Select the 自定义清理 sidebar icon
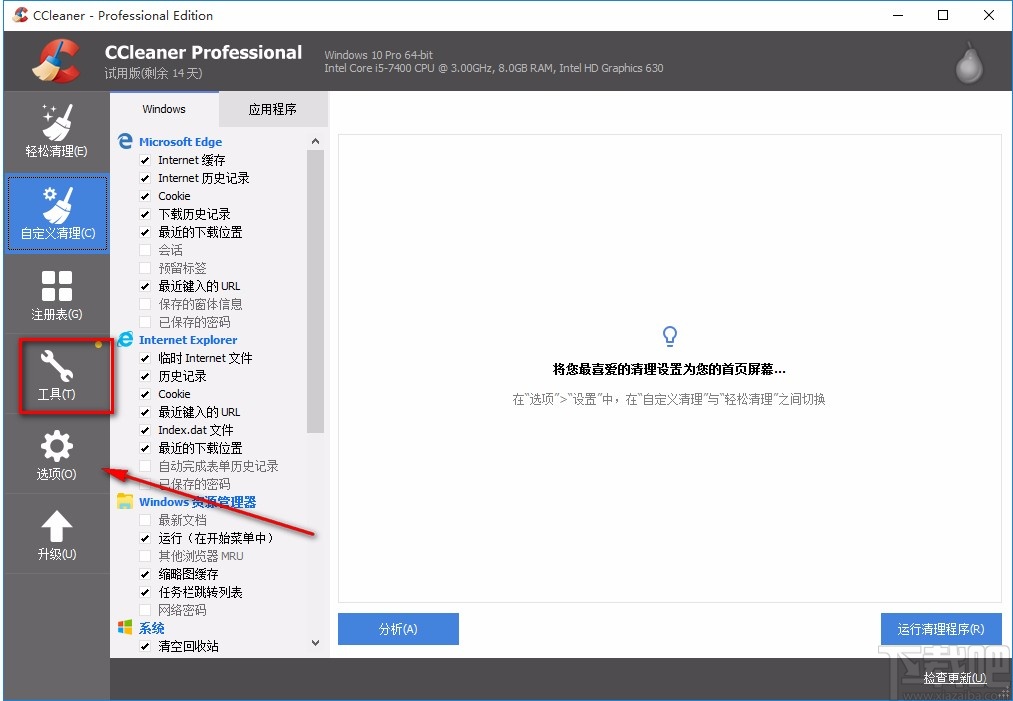 tap(56, 212)
